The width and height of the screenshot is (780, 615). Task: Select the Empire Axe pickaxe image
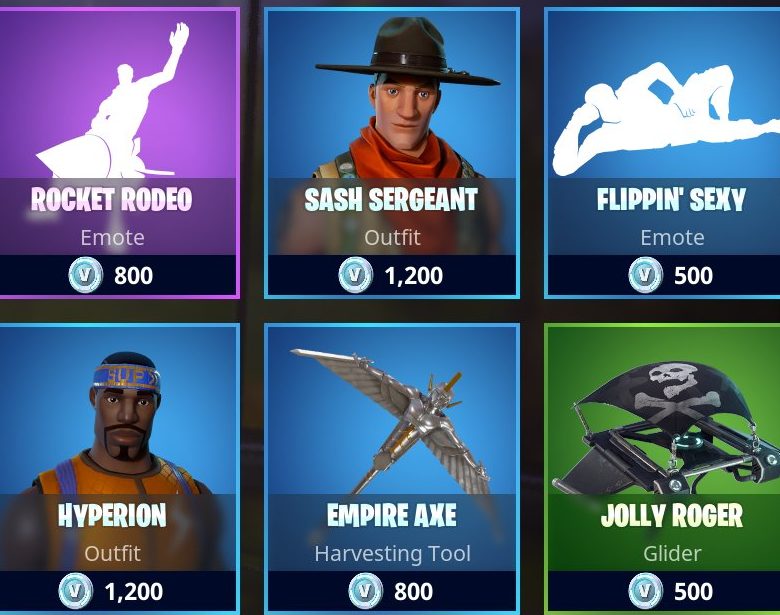click(390, 420)
